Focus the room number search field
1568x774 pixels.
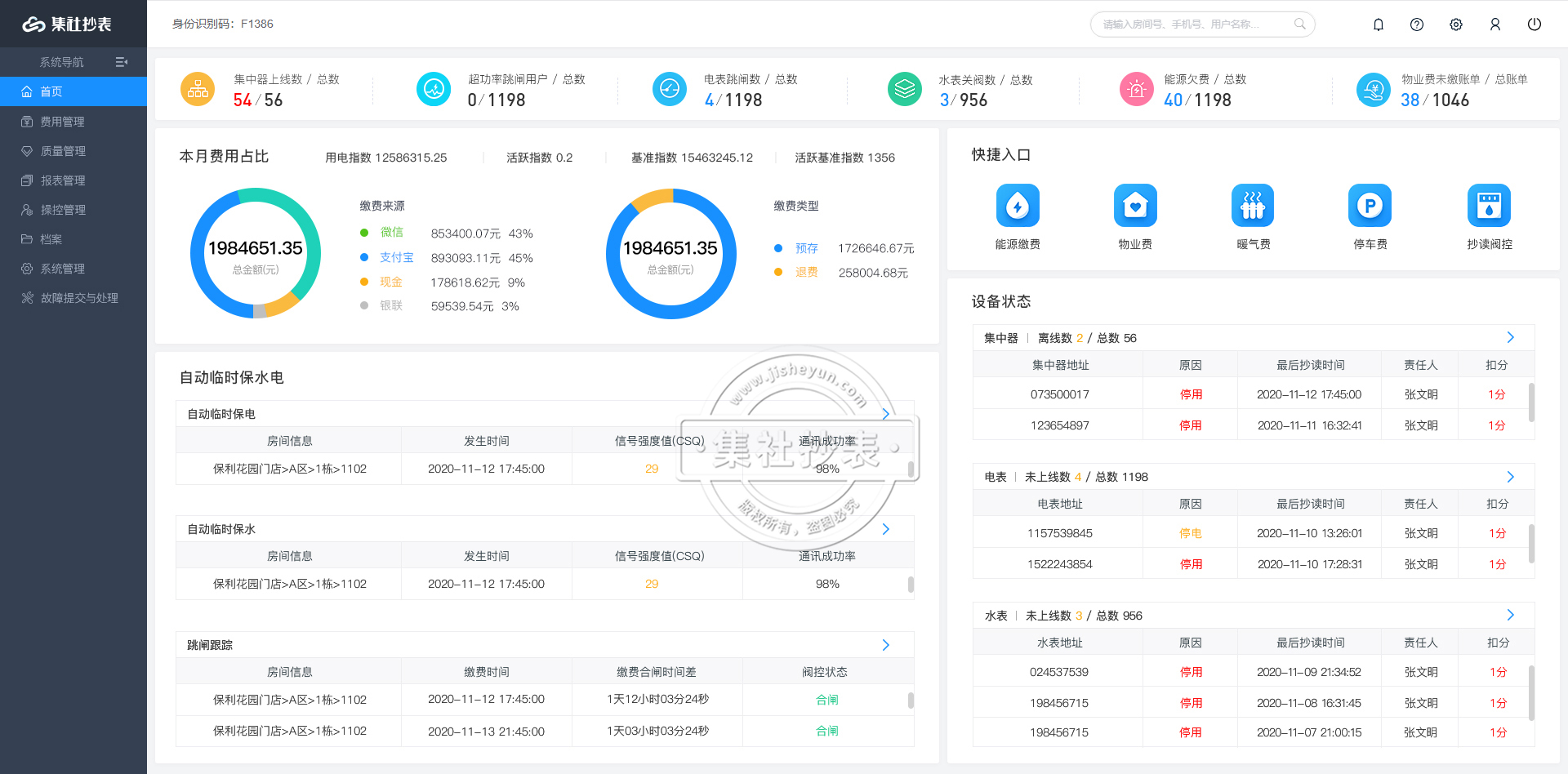1195,24
